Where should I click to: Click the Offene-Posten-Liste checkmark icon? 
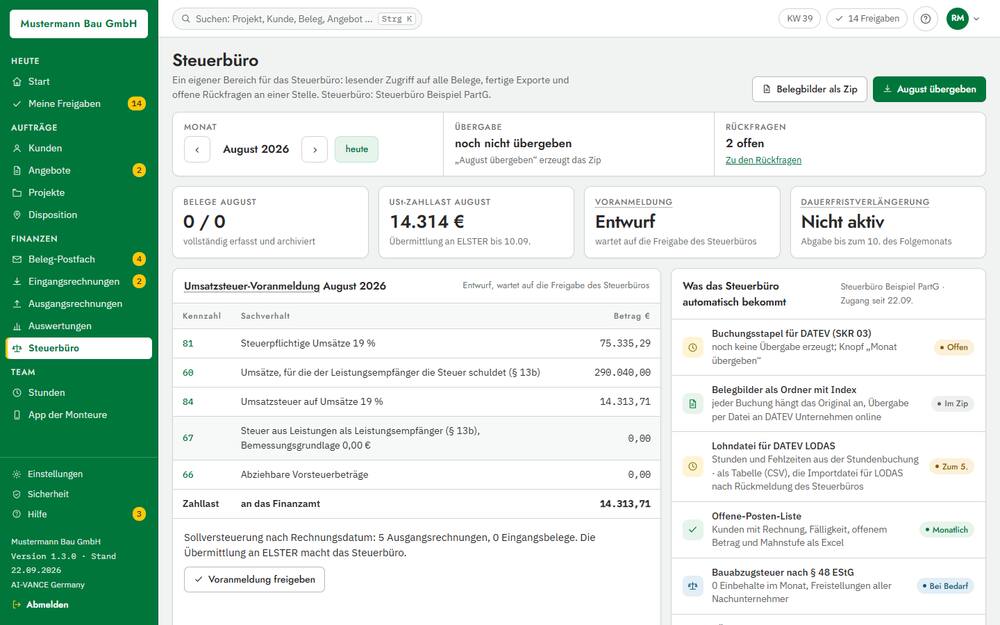[693, 529]
